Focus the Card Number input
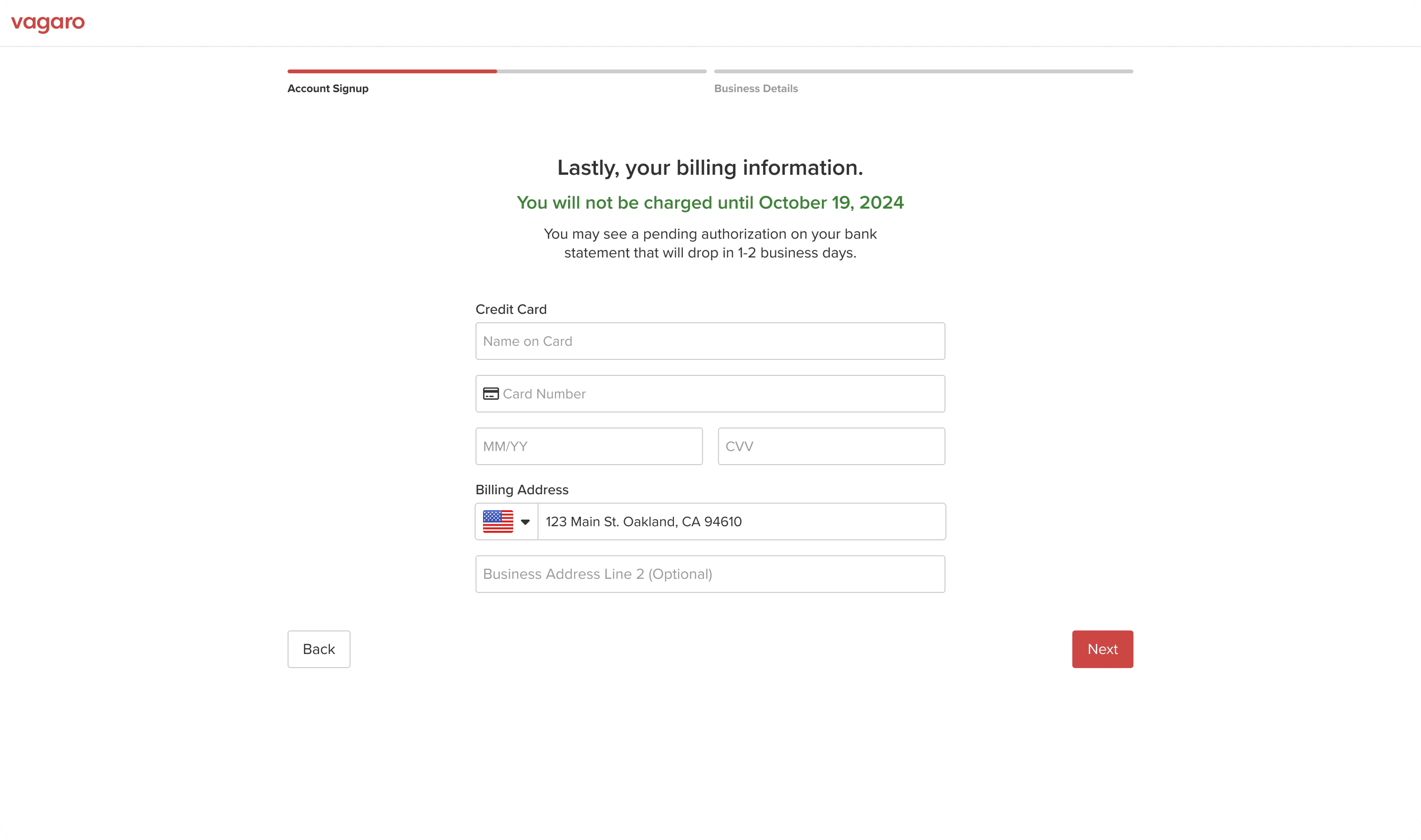1421x840 pixels. tap(710, 394)
